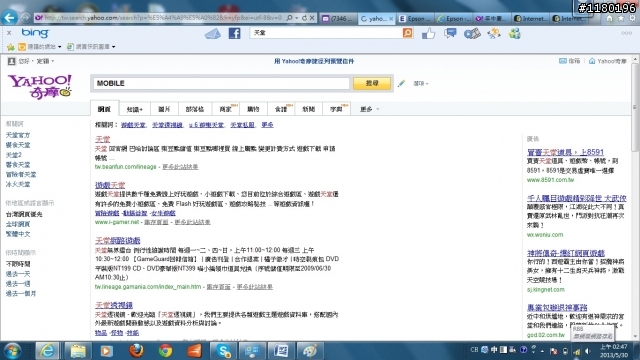Open Skype from the taskbar
The height and width of the screenshot is (360, 640).
(223, 351)
